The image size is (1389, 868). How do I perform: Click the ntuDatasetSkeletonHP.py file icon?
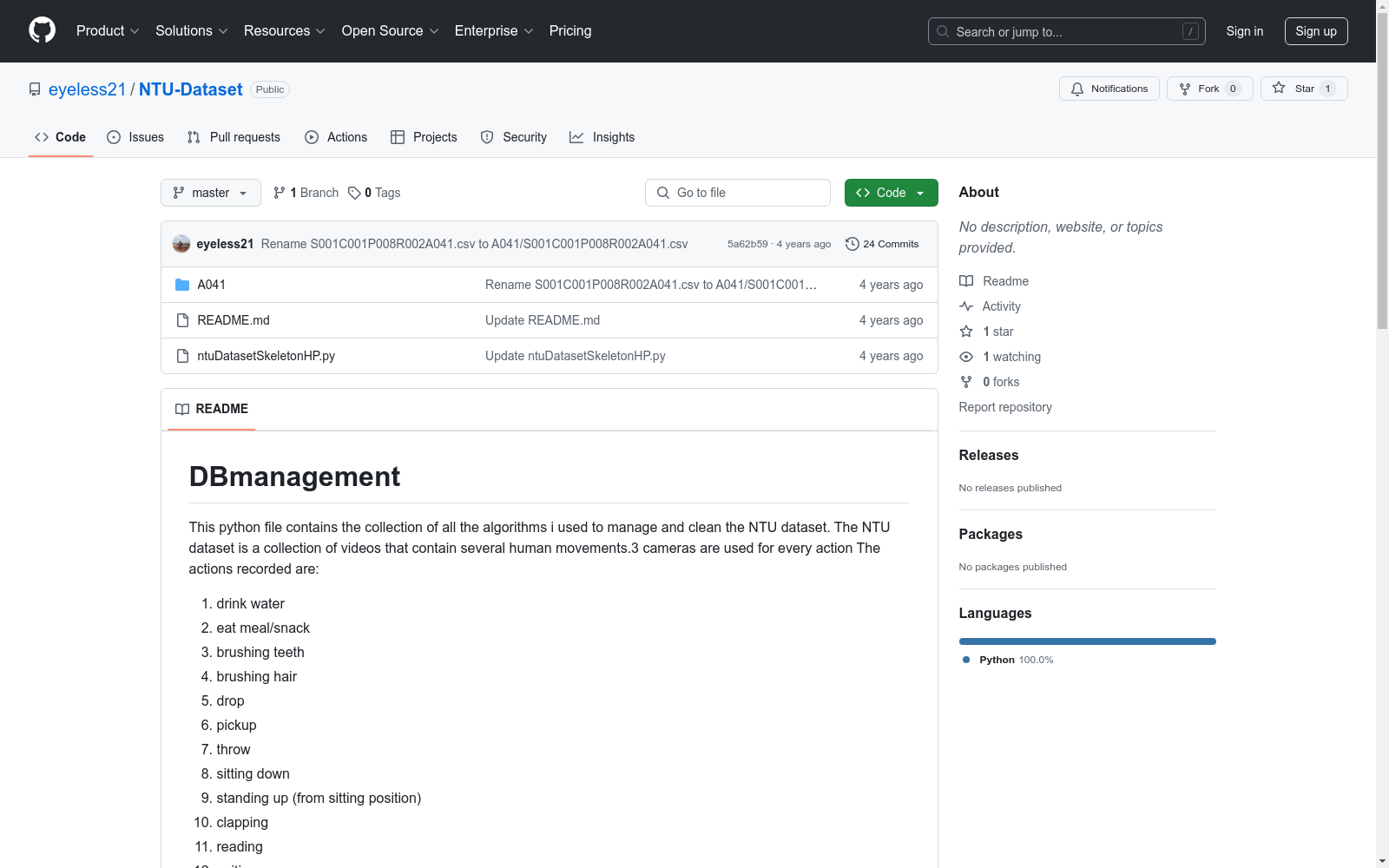[182, 356]
